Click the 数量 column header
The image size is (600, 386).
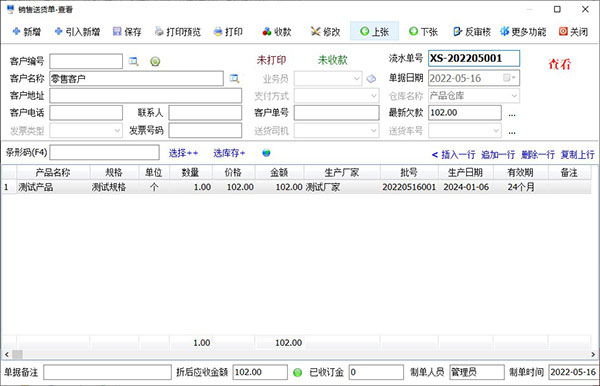pyautogui.click(x=191, y=173)
